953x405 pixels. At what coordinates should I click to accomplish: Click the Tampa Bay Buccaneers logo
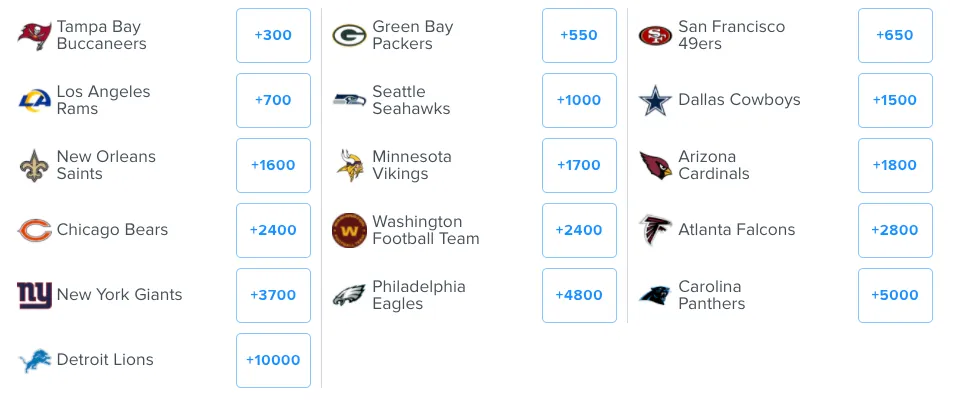pyautogui.click(x=35, y=36)
